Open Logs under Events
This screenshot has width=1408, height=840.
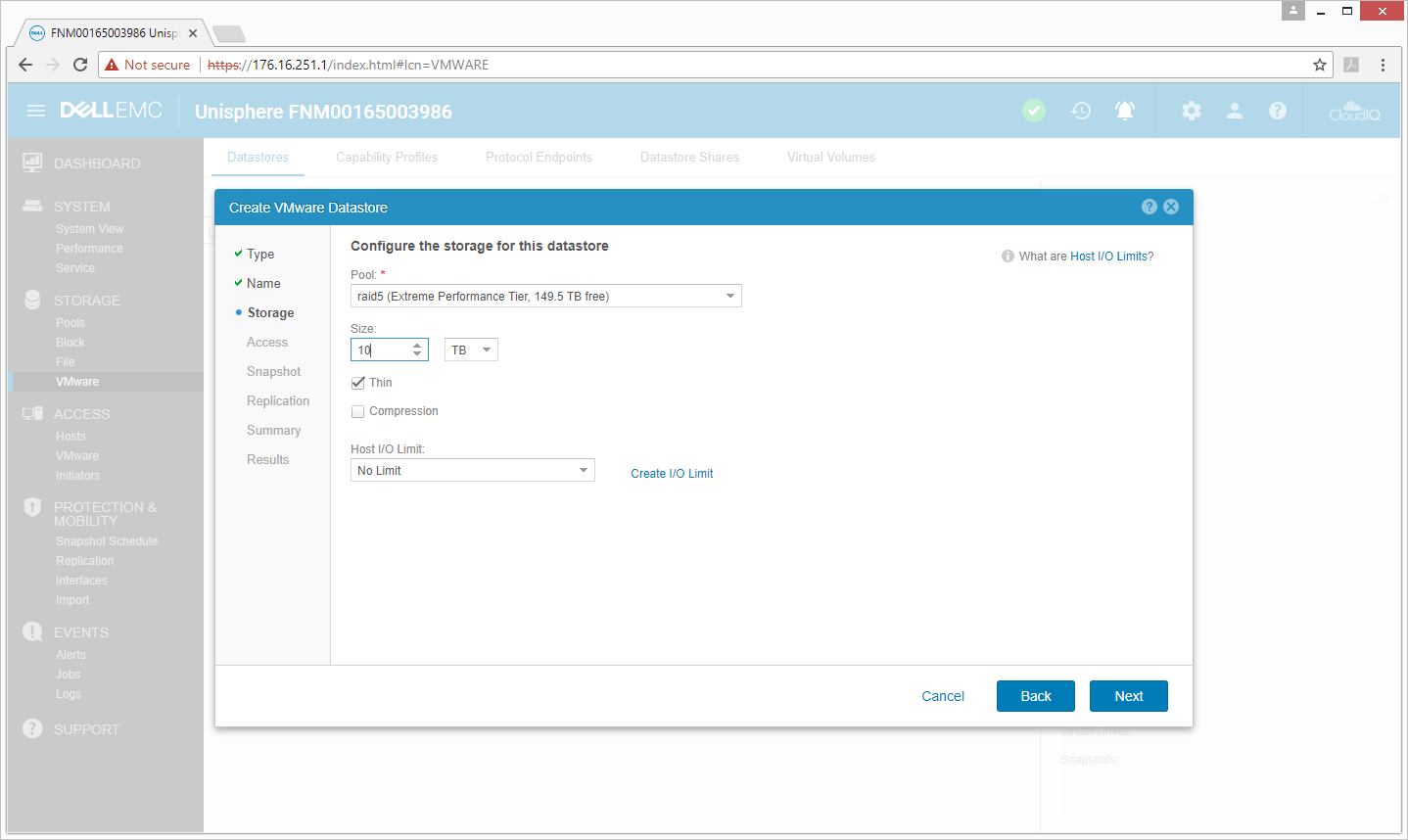[x=69, y=694]
